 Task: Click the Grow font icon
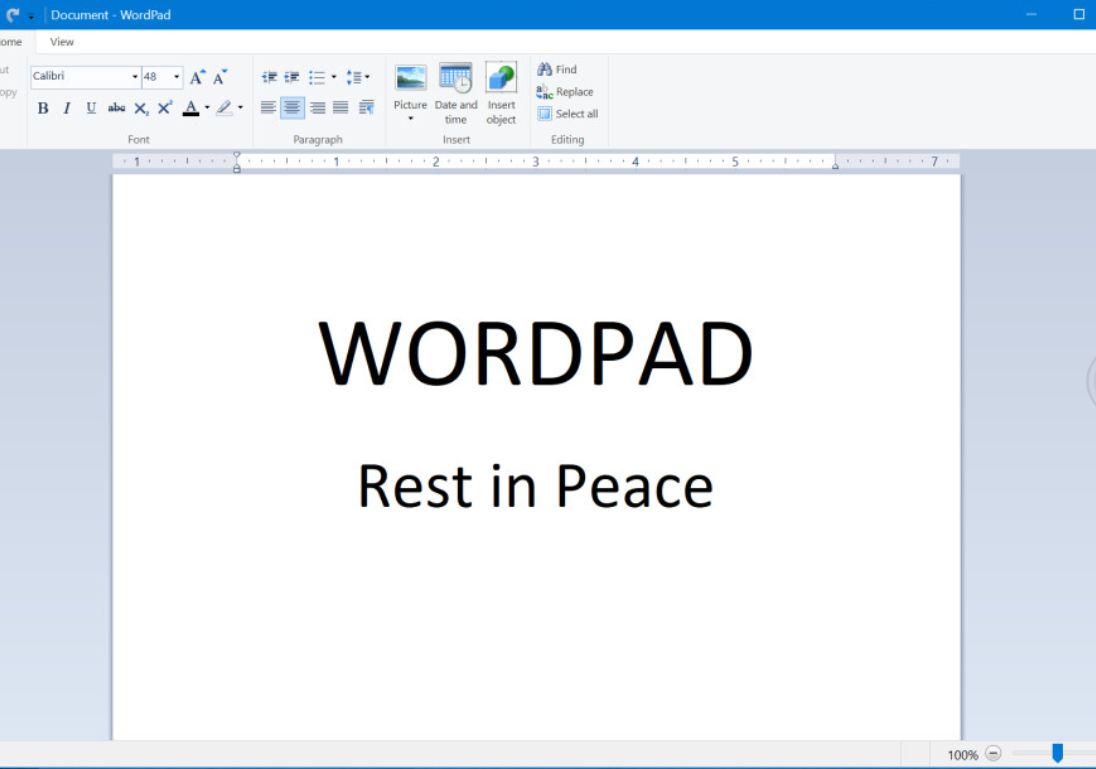198,77
